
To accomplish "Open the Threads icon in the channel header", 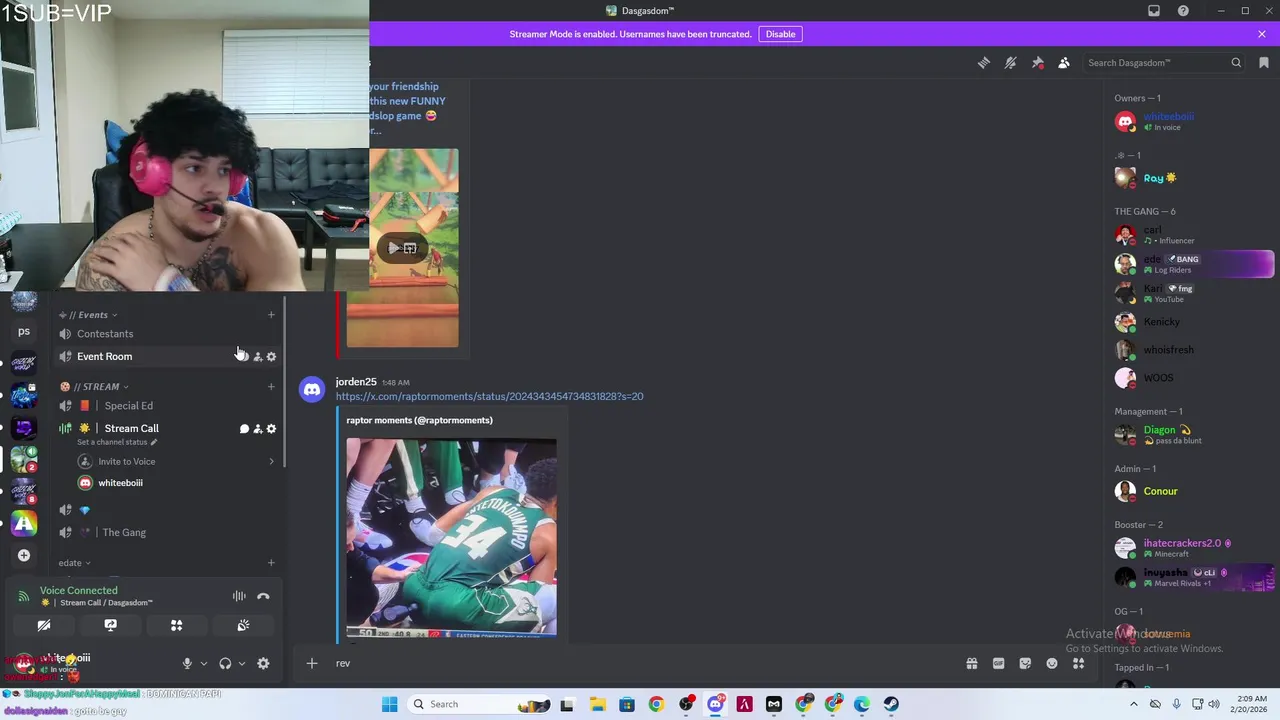I will pos(984,63).
